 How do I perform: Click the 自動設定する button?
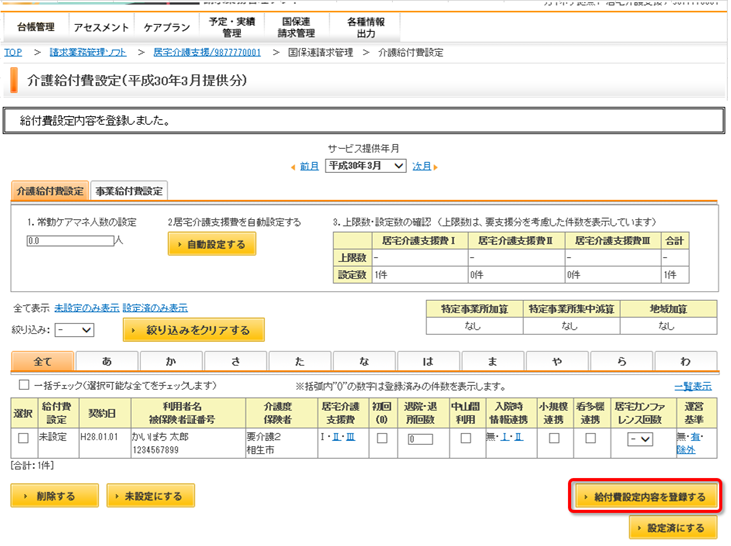tap(212, 244)
